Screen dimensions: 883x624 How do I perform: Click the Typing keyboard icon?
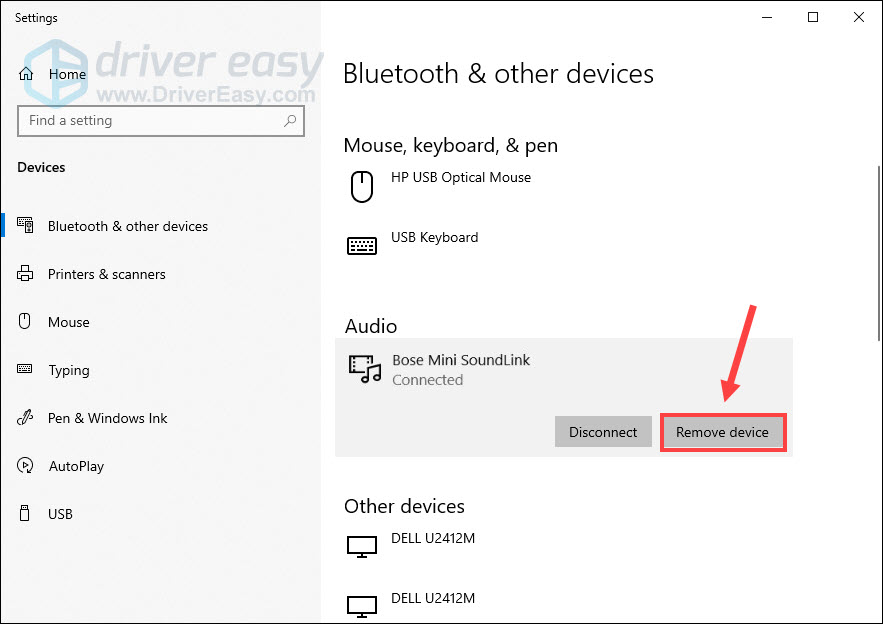pos(26,370)
